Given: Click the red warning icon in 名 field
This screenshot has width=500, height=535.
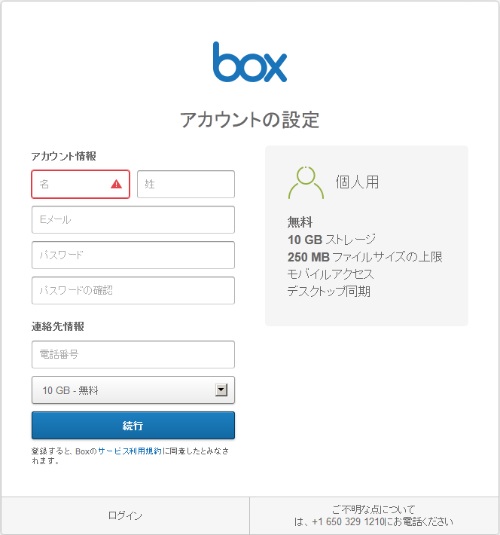Looking at the screenshot, I should click(x=116, y=184).
